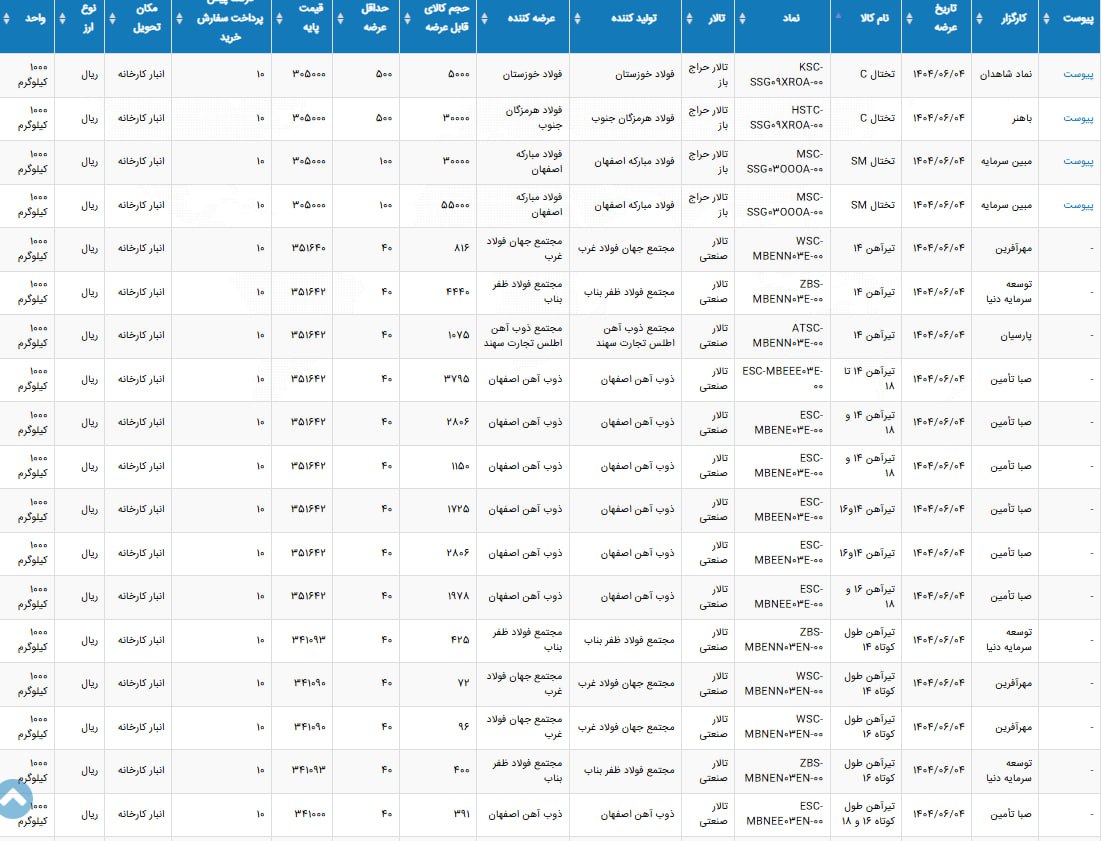Open the پیوست link in the باهنر row
Screen dimensions: 1102x841
tap(1078, 118)
